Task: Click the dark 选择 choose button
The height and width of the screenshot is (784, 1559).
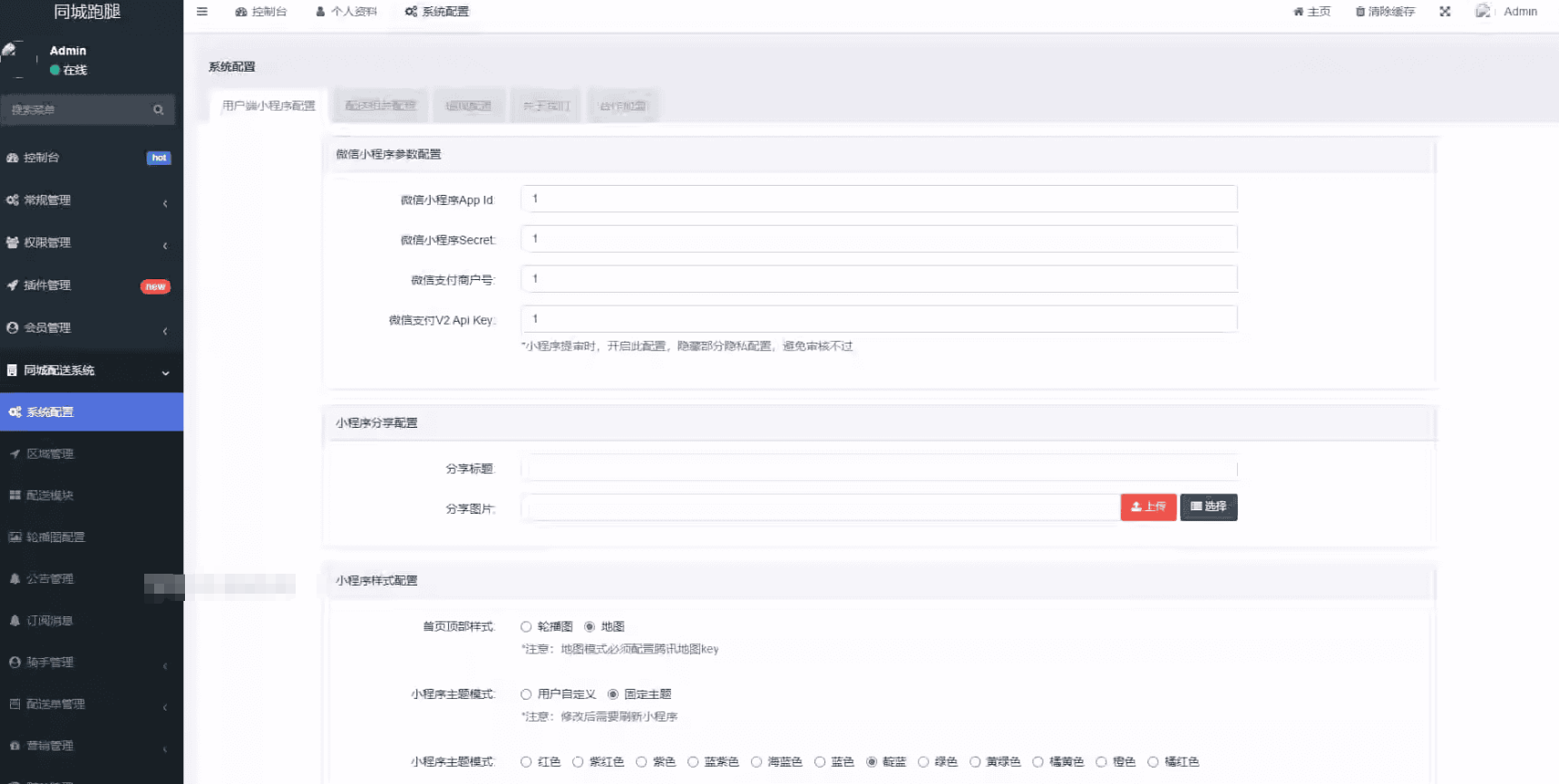Action: click(x=1209, y=508)
